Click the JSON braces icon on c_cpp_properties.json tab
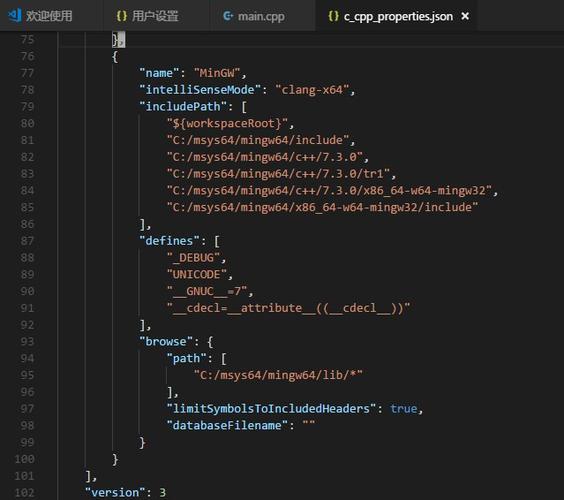Screen dimensions: 564x500 [333, 16]
